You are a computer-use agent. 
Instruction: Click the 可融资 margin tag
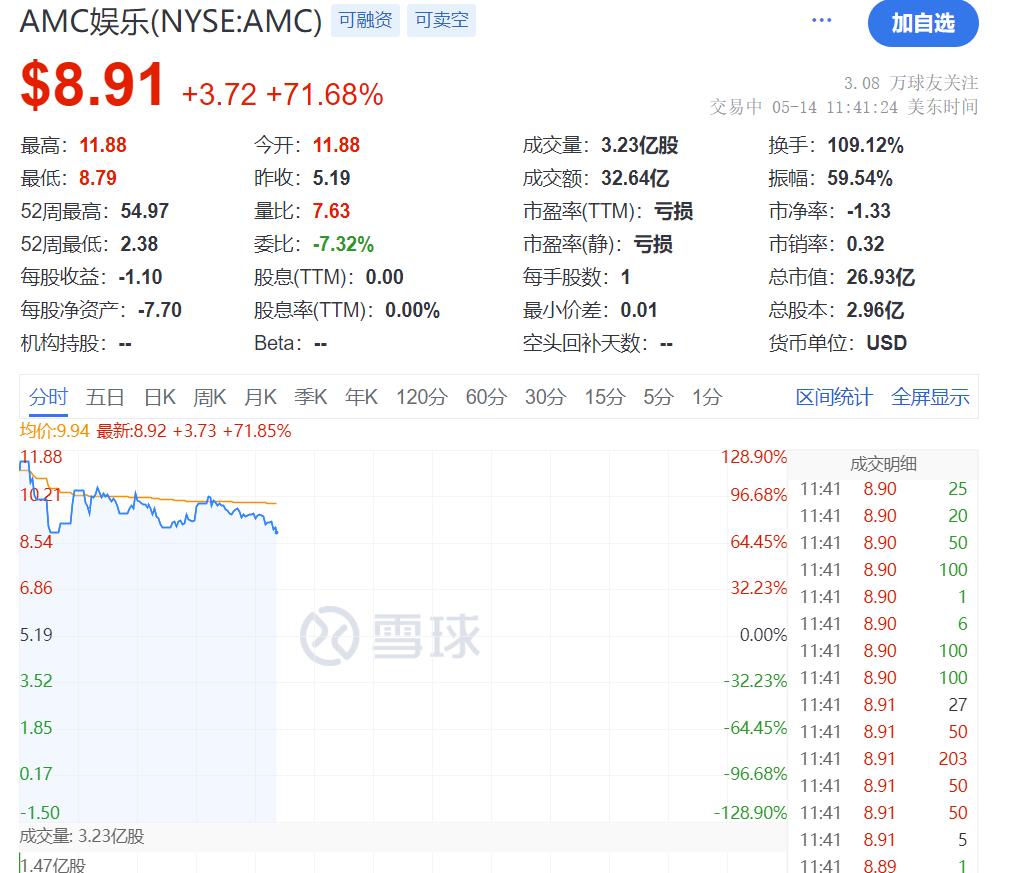pos(365,20)
